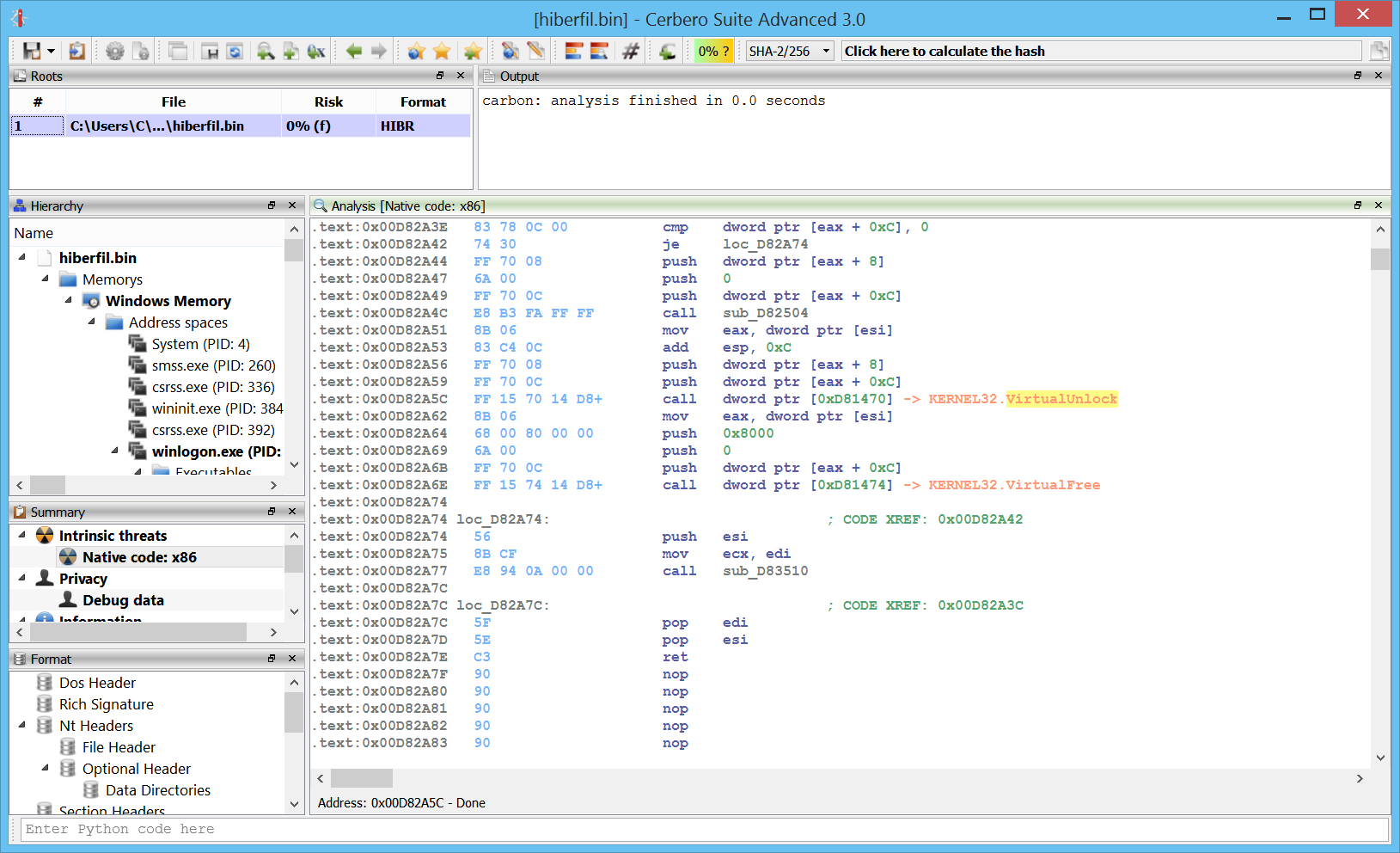Click the refresh window toolbar icon

(235, 52)
